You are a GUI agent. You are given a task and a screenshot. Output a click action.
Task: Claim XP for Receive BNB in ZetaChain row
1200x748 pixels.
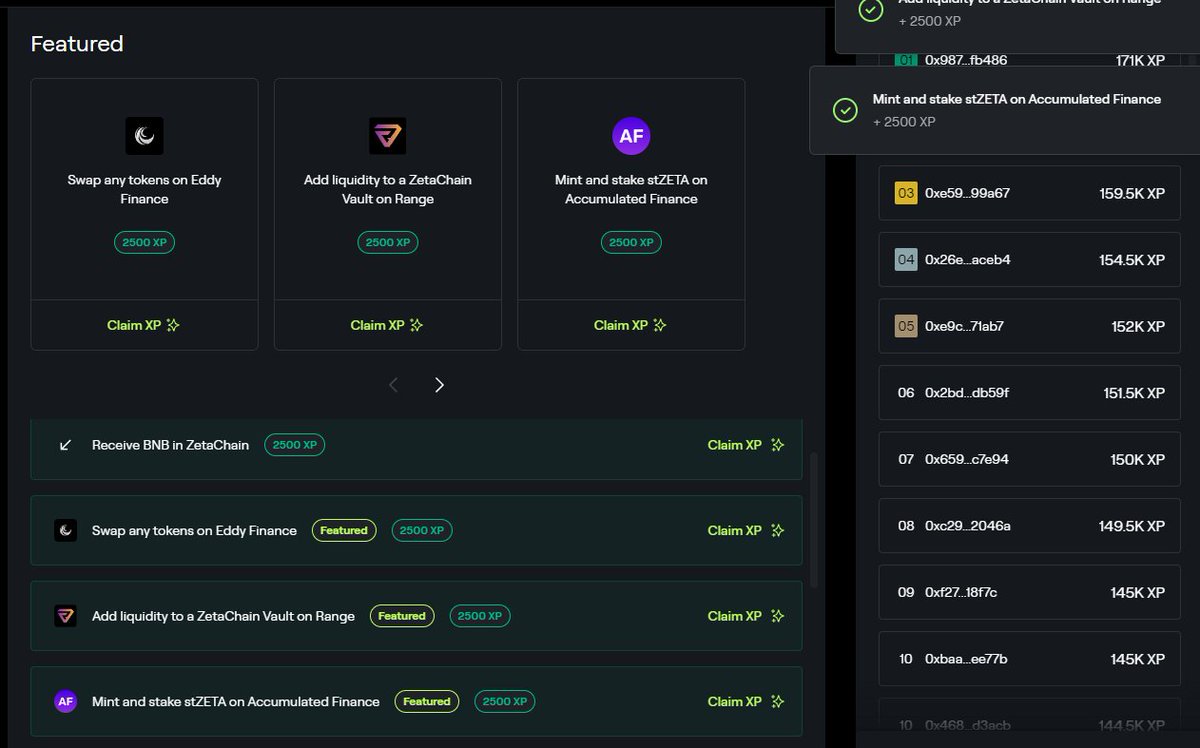(x=746, y=445)
